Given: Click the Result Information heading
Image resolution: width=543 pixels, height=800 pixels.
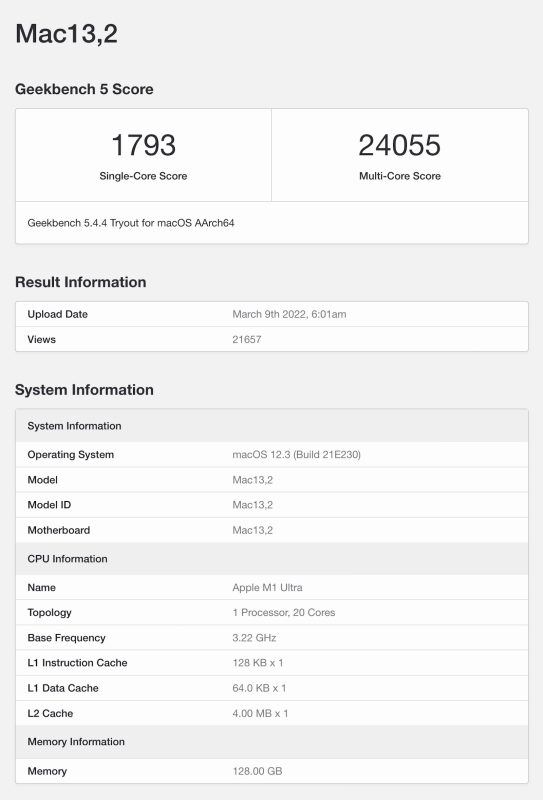Looking at the screenshot, I should (x=81, y=282).
